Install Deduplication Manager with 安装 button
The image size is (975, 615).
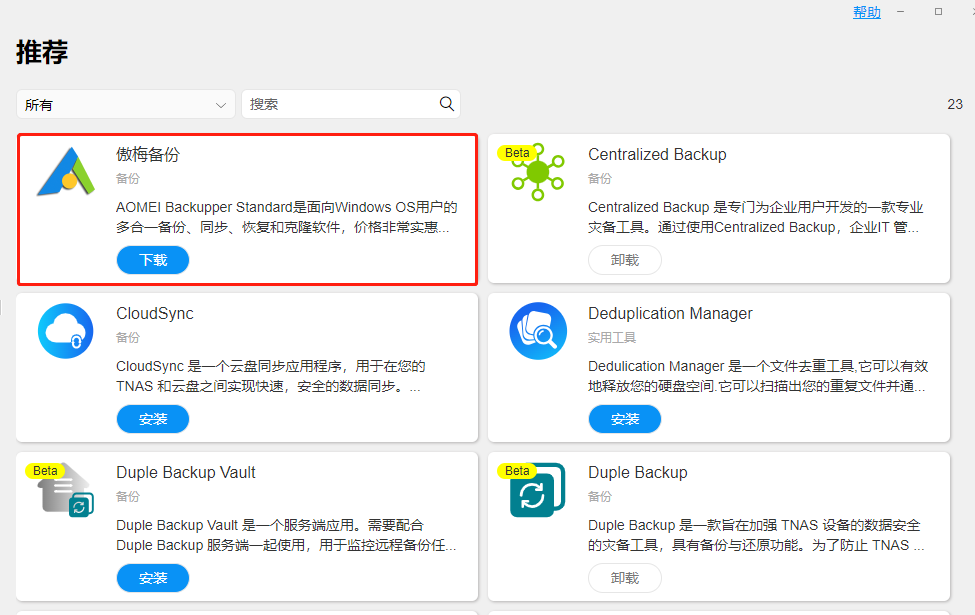[x=625, y=419]
